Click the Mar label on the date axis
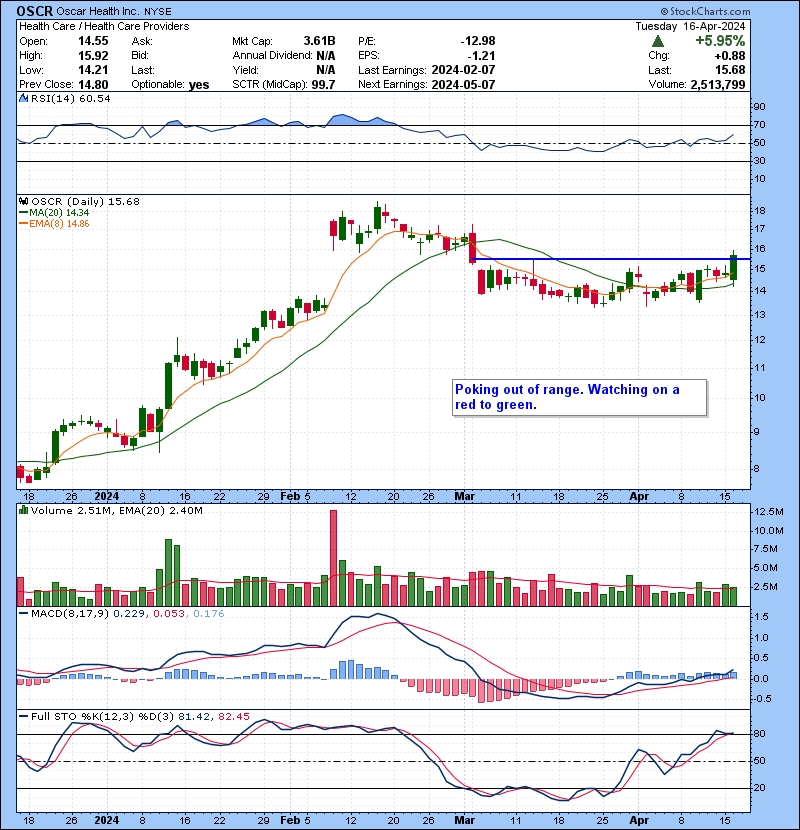800x830 pixels. 465,496
